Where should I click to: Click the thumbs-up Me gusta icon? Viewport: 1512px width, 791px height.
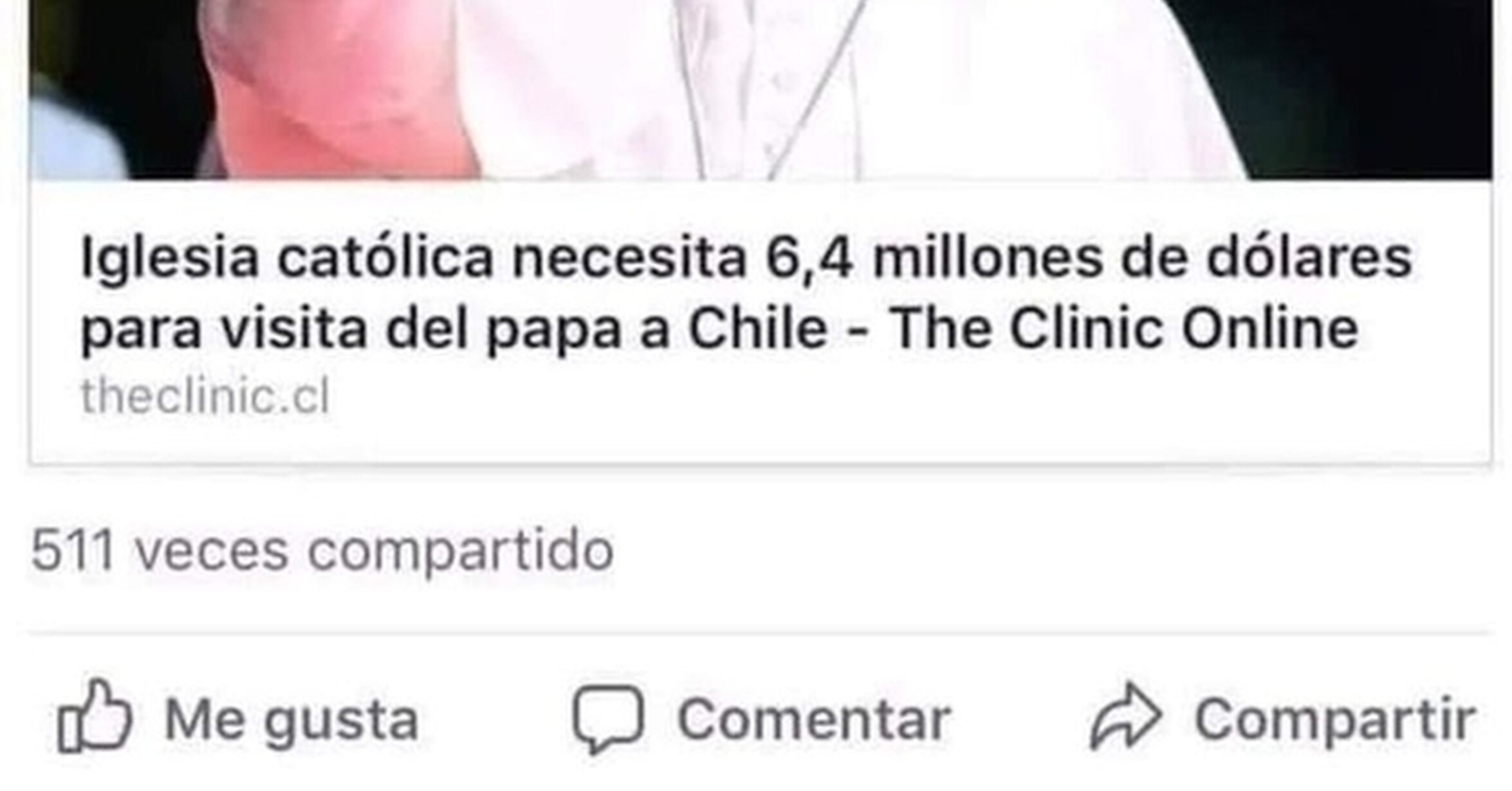(95, 715)
